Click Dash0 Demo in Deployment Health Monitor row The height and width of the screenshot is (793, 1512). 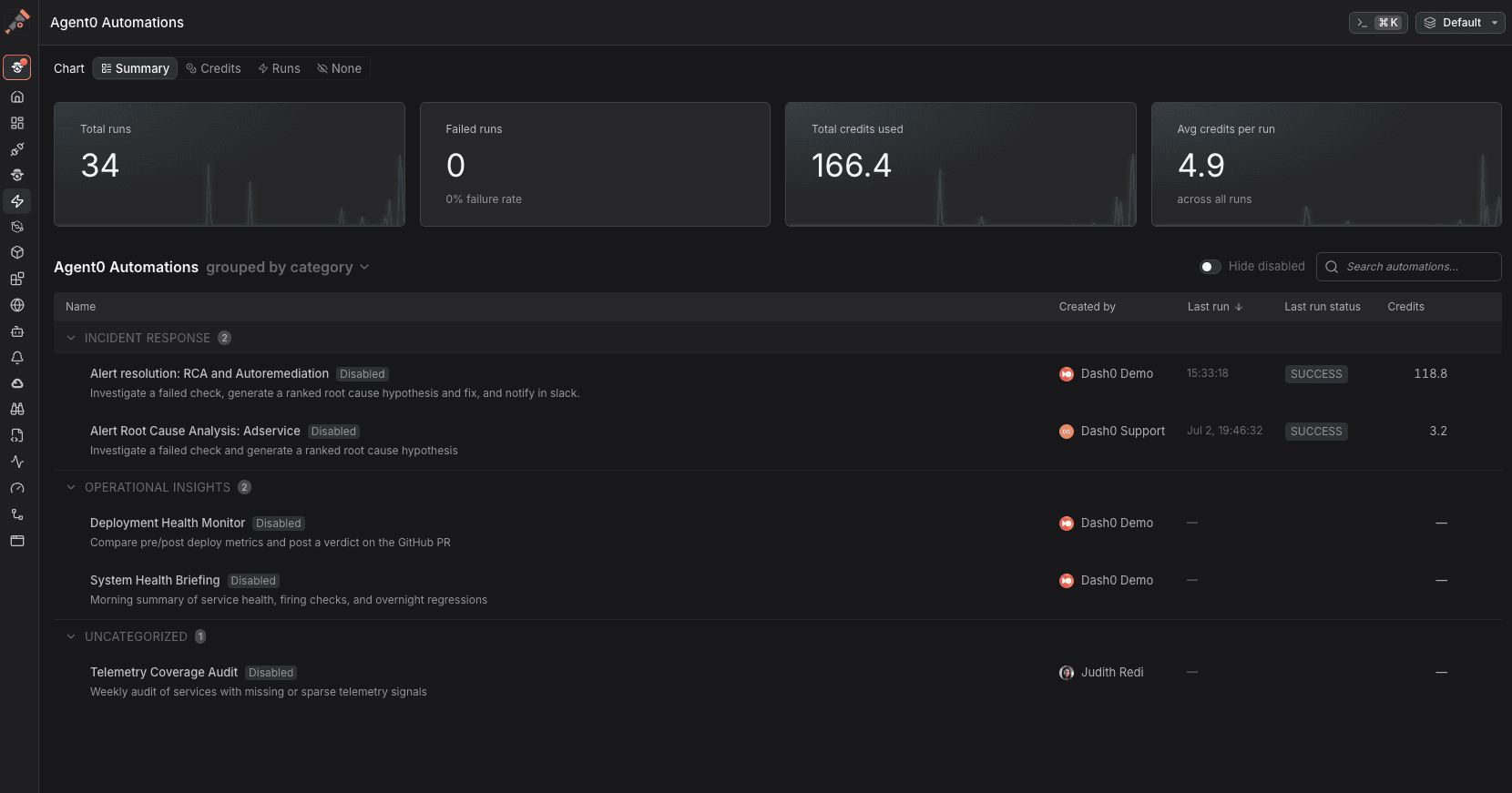click(x=1117, y=523)
